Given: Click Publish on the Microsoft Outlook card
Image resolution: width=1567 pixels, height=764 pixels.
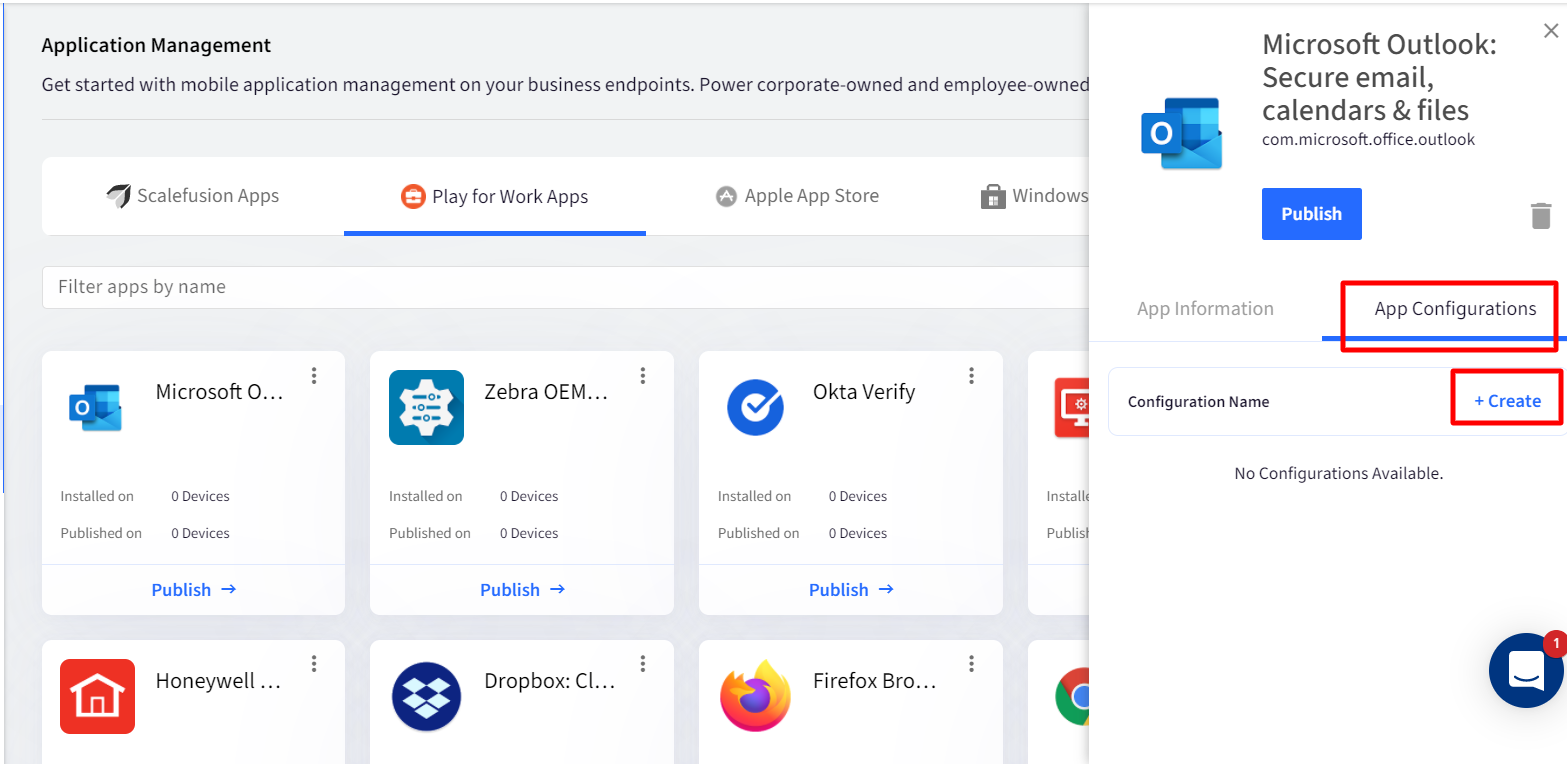Looking at the screenshot, I should click(x=193, y=590).
